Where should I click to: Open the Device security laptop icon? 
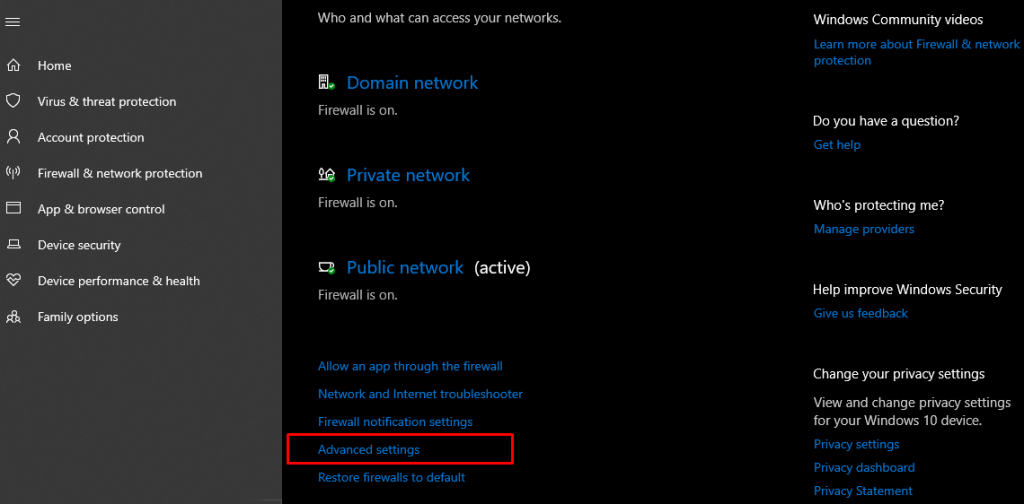pyautogui.click(x=13, y=245)
